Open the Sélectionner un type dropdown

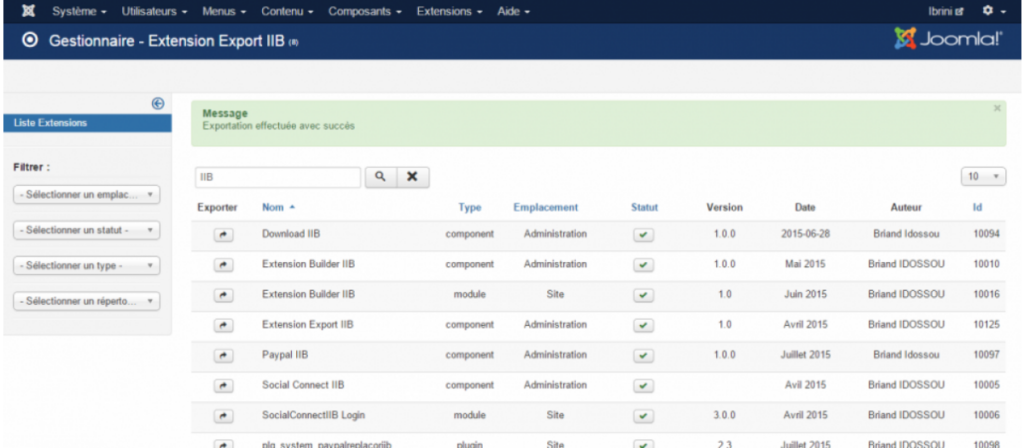[x=86, y=266]
